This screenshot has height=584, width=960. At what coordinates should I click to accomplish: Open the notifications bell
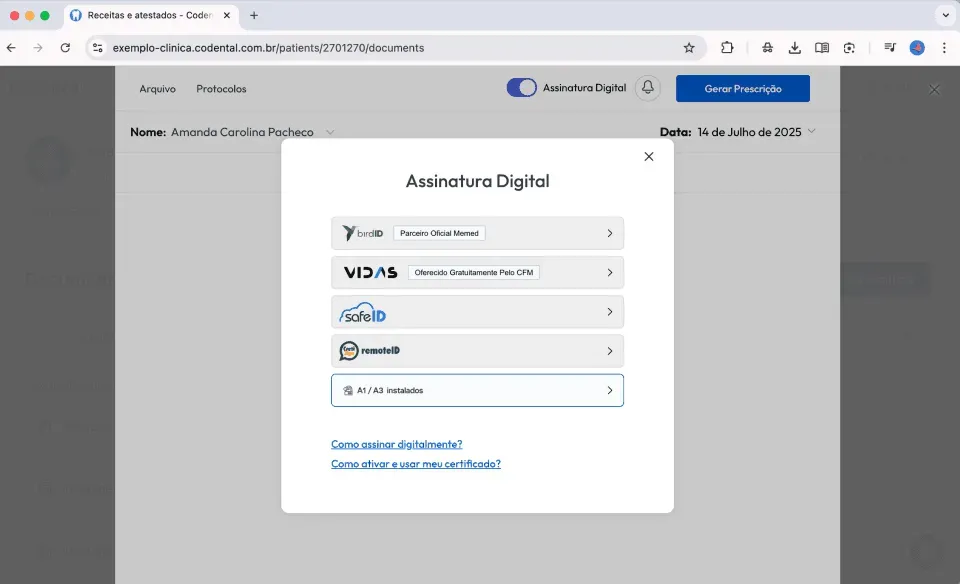coord(647,88)
